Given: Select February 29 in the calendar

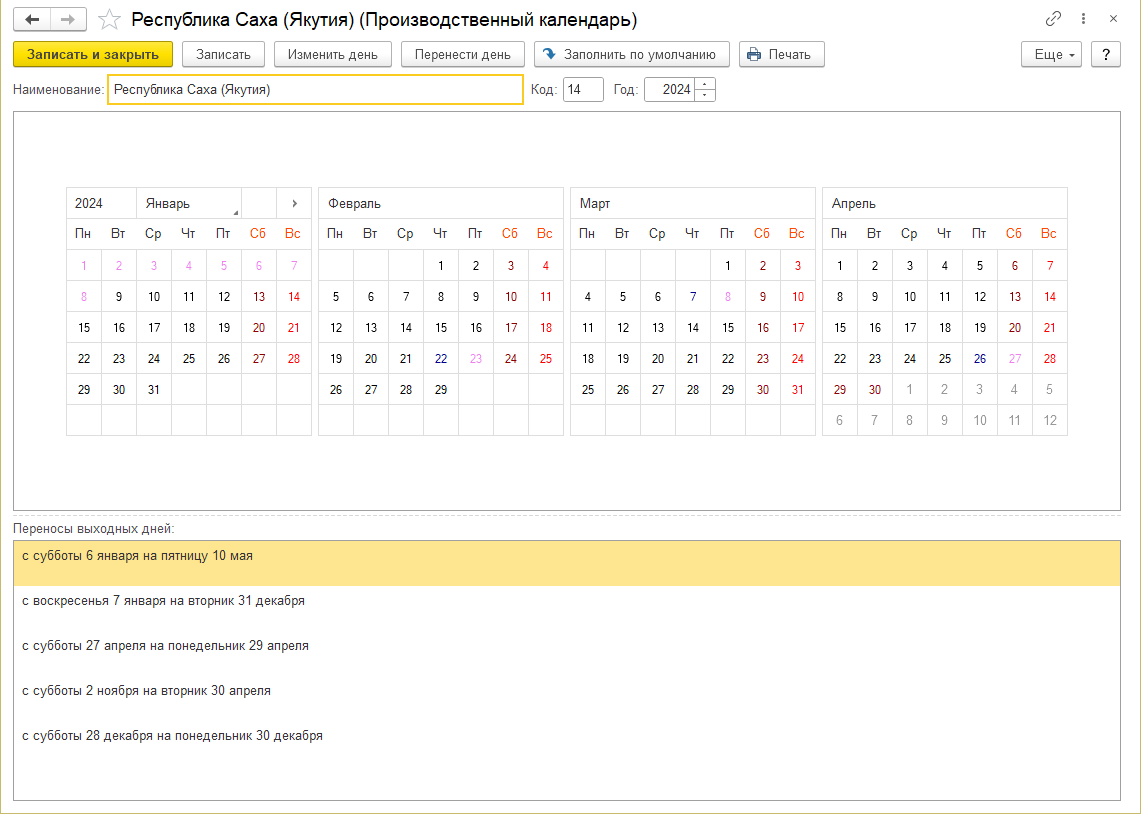Looking at the screenshot, I should (441, 390).
